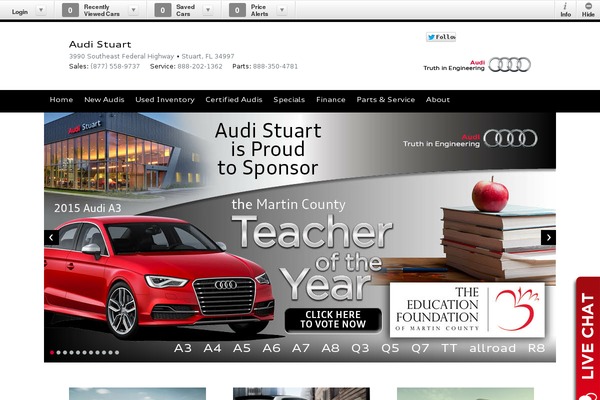Select the second carousel dot
Image resolution: width=600 pixels, height=400 pixels.
[59, 353]
